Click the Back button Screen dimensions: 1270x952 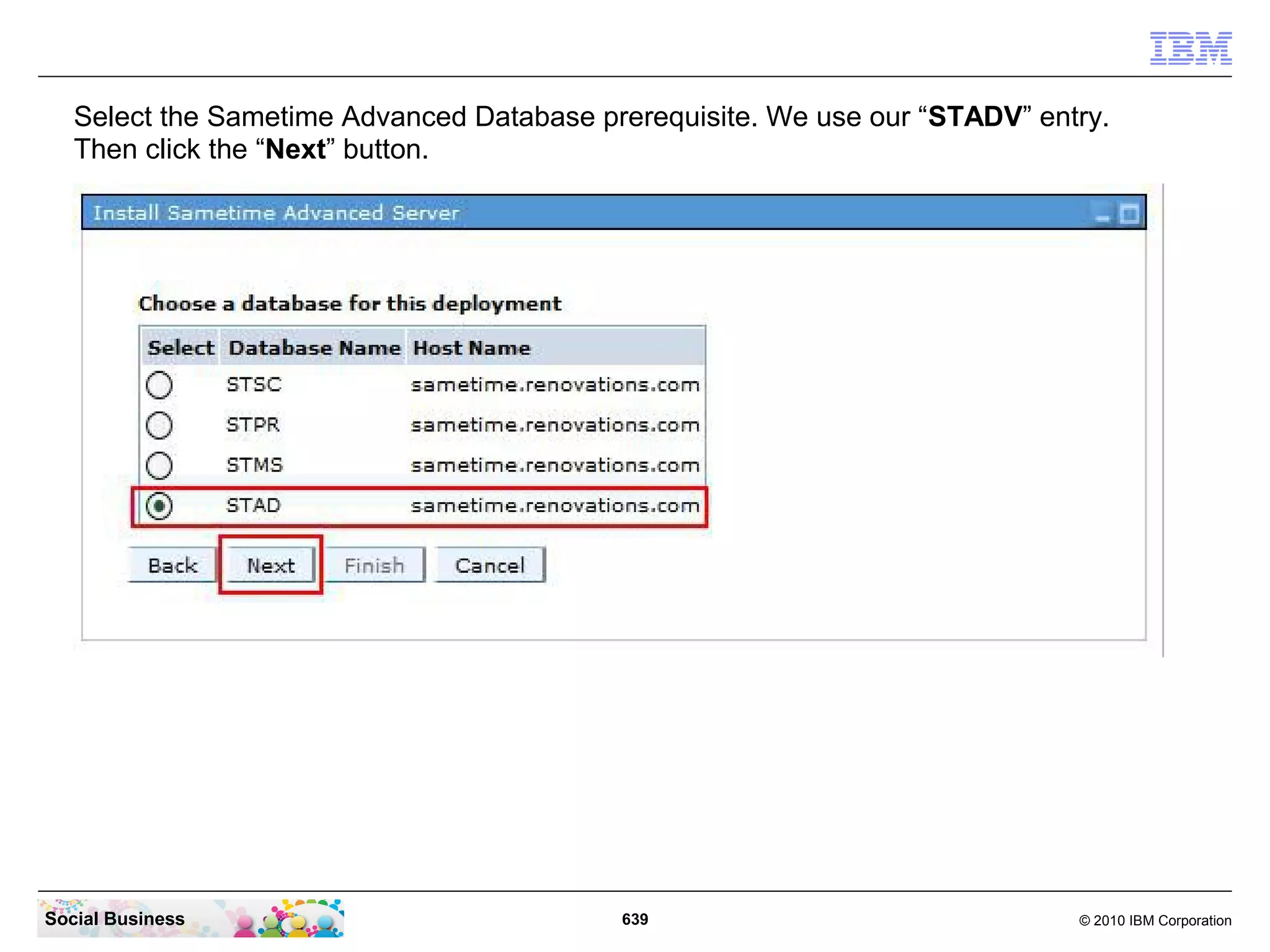click(x=172, y=565)
